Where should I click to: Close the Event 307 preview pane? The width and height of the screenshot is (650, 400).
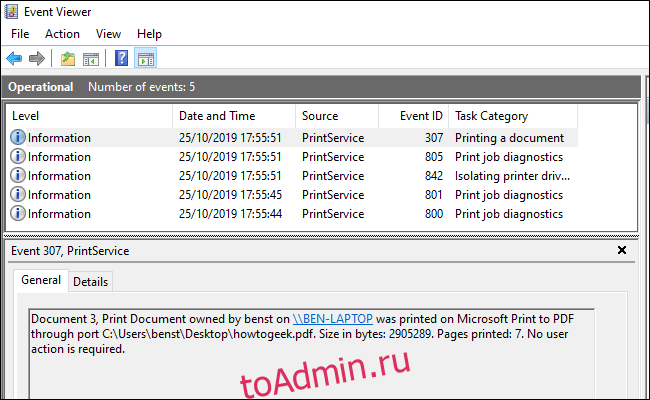click(621, 250)
